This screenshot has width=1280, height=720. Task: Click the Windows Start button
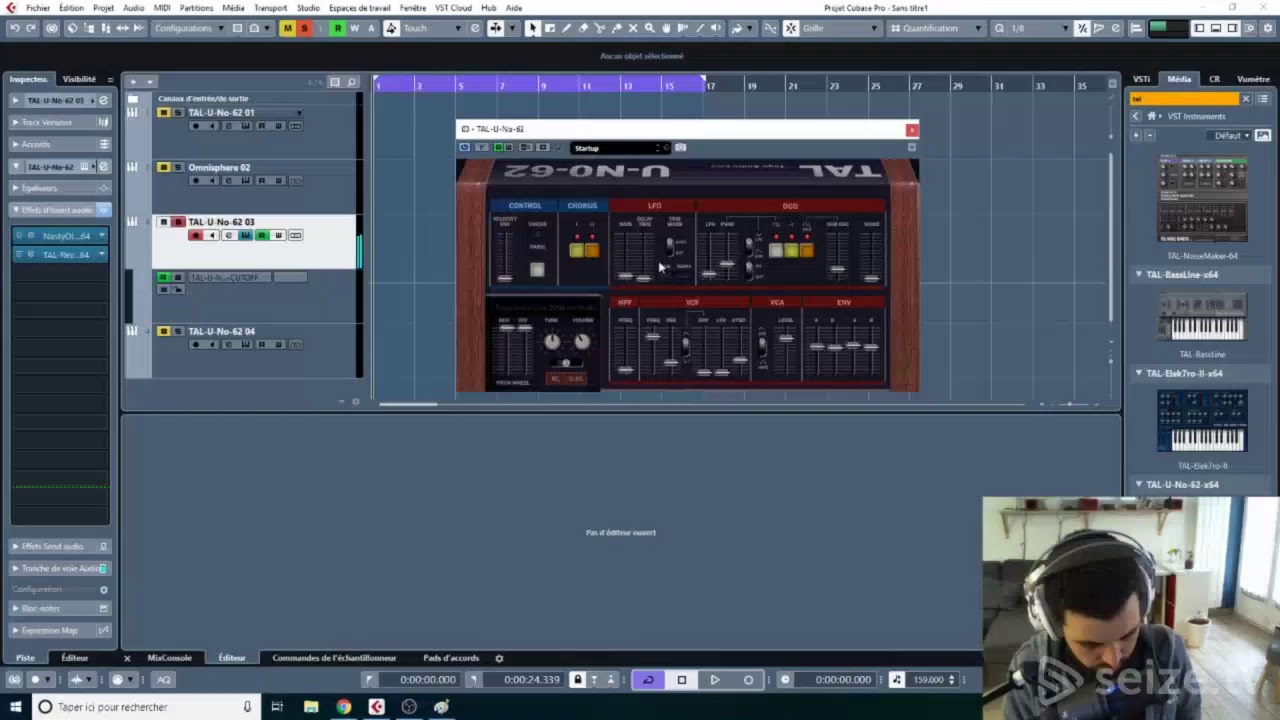[15, 707]
